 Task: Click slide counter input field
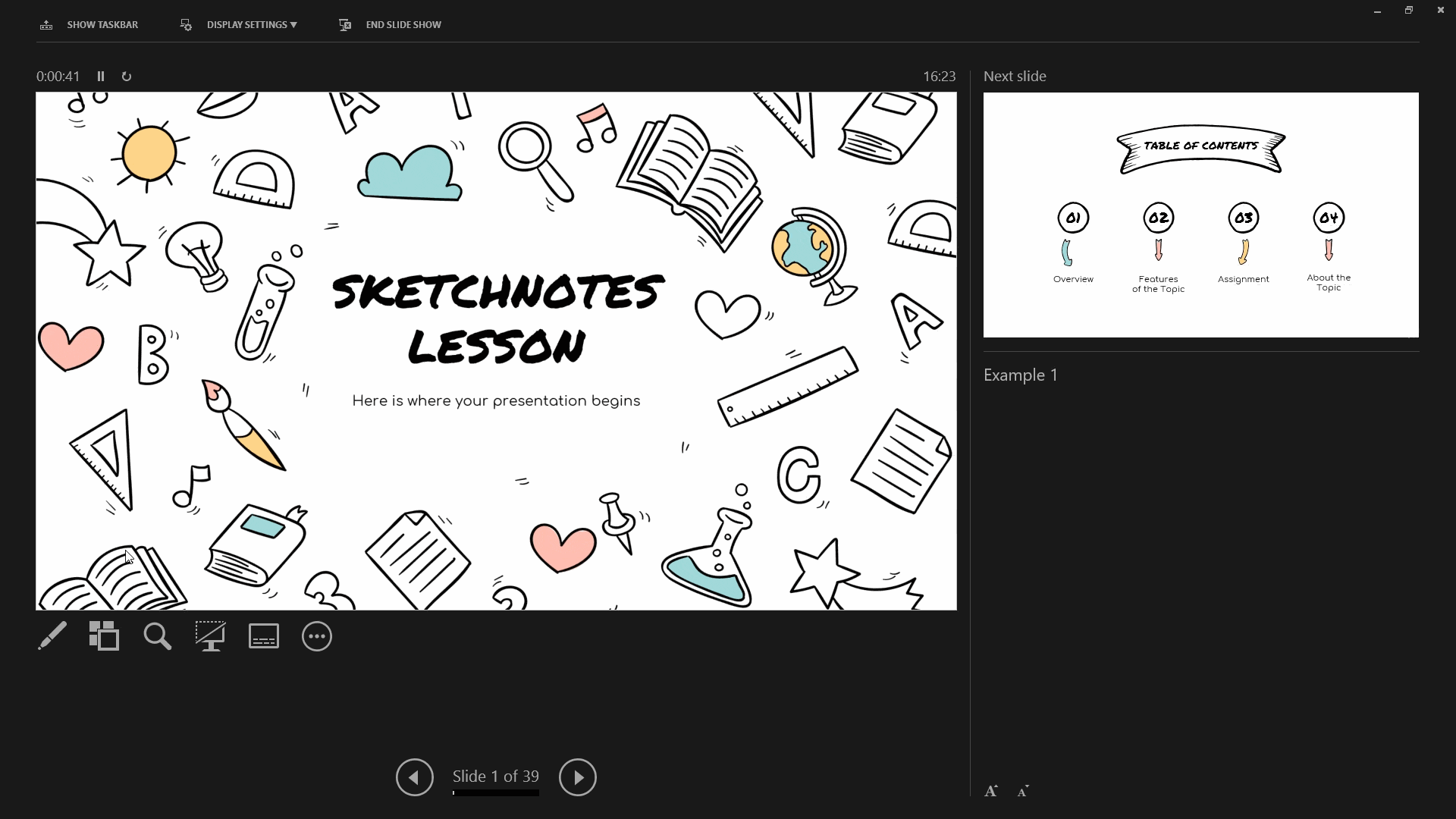tap(495, 776)
